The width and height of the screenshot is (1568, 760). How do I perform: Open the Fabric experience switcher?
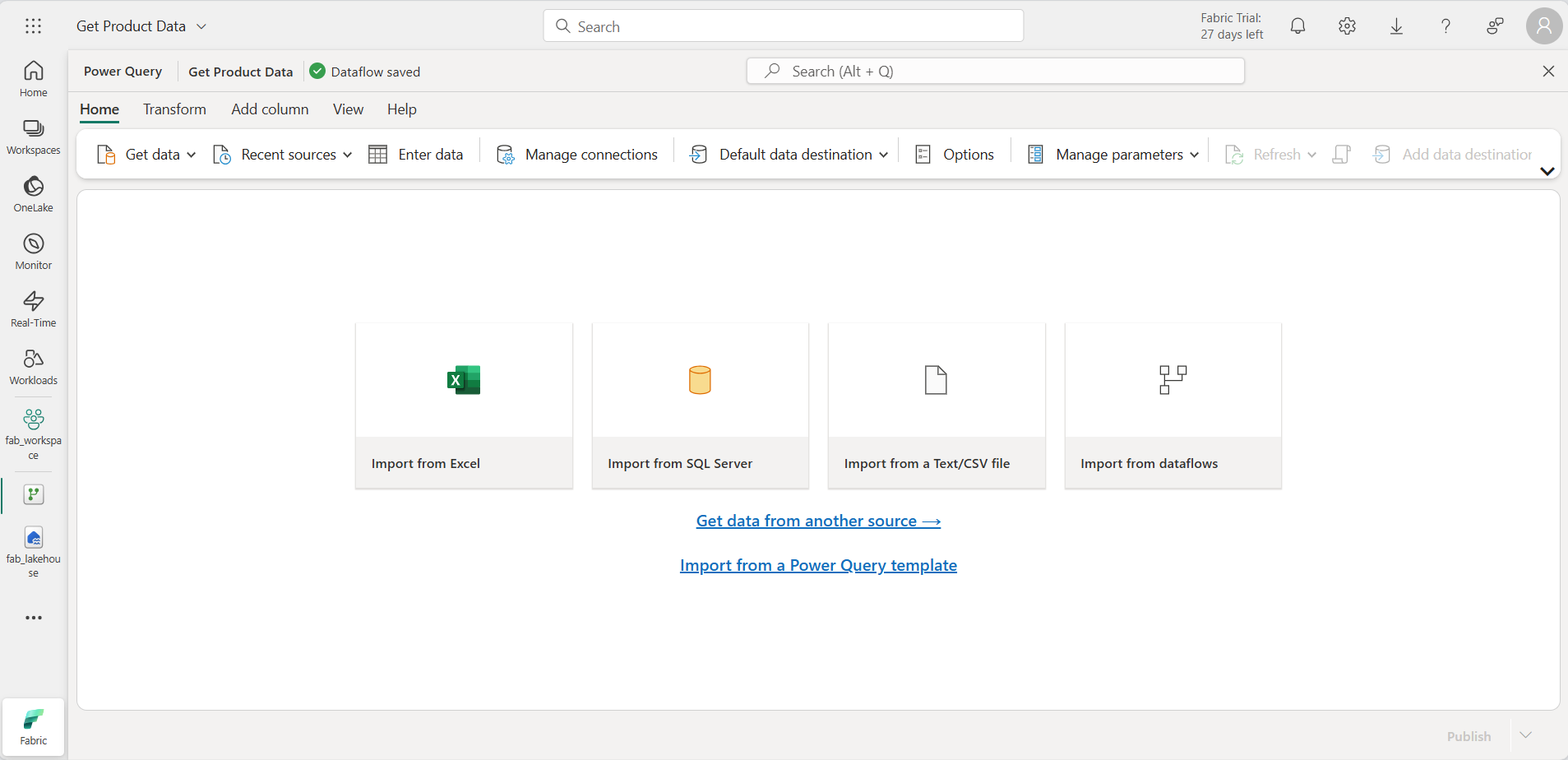pyautogui.click(x=33, y=725)
